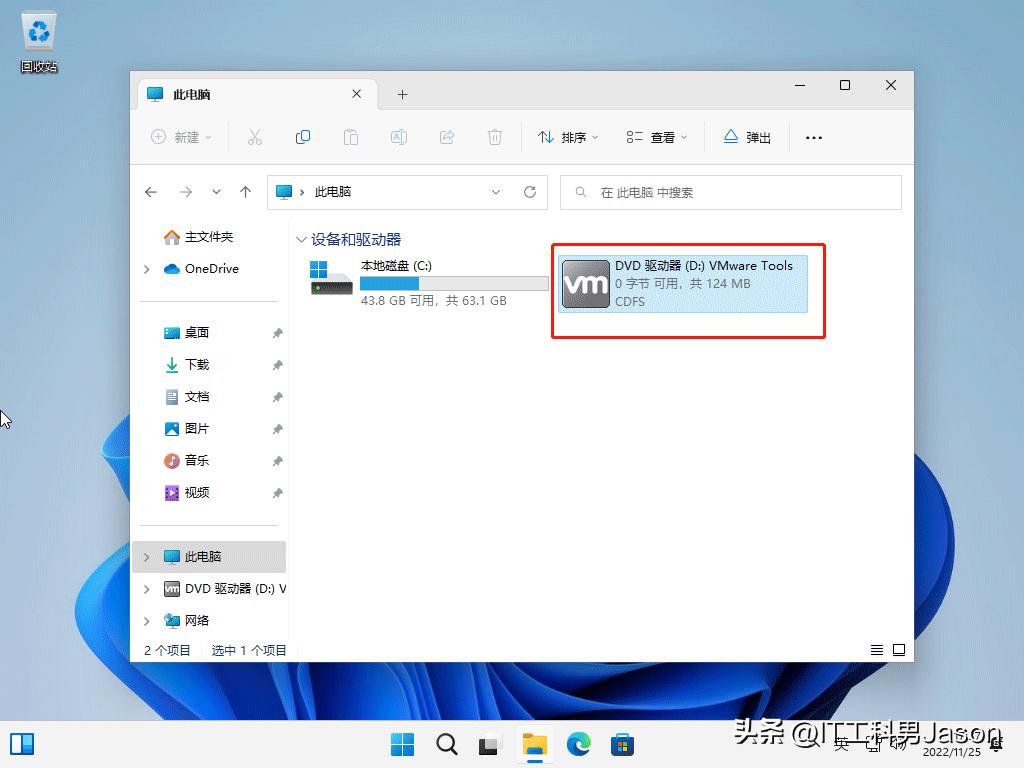Collapse the 设备和驱动器 section
Image resolution: width=1024 pixels, height=768 pixels.
(301, 239)
